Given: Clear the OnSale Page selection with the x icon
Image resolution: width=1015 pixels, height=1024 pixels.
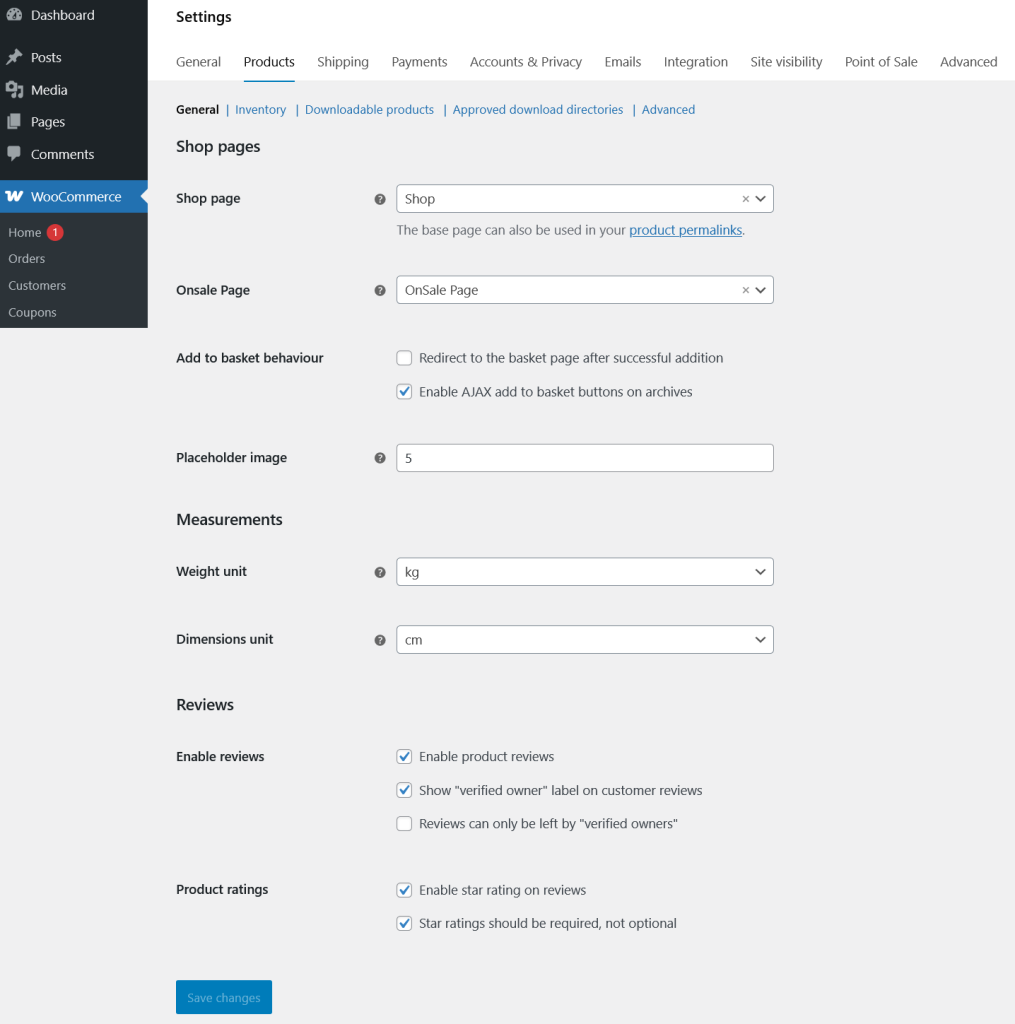Looking at the screenshot, I should pos(745,291).
